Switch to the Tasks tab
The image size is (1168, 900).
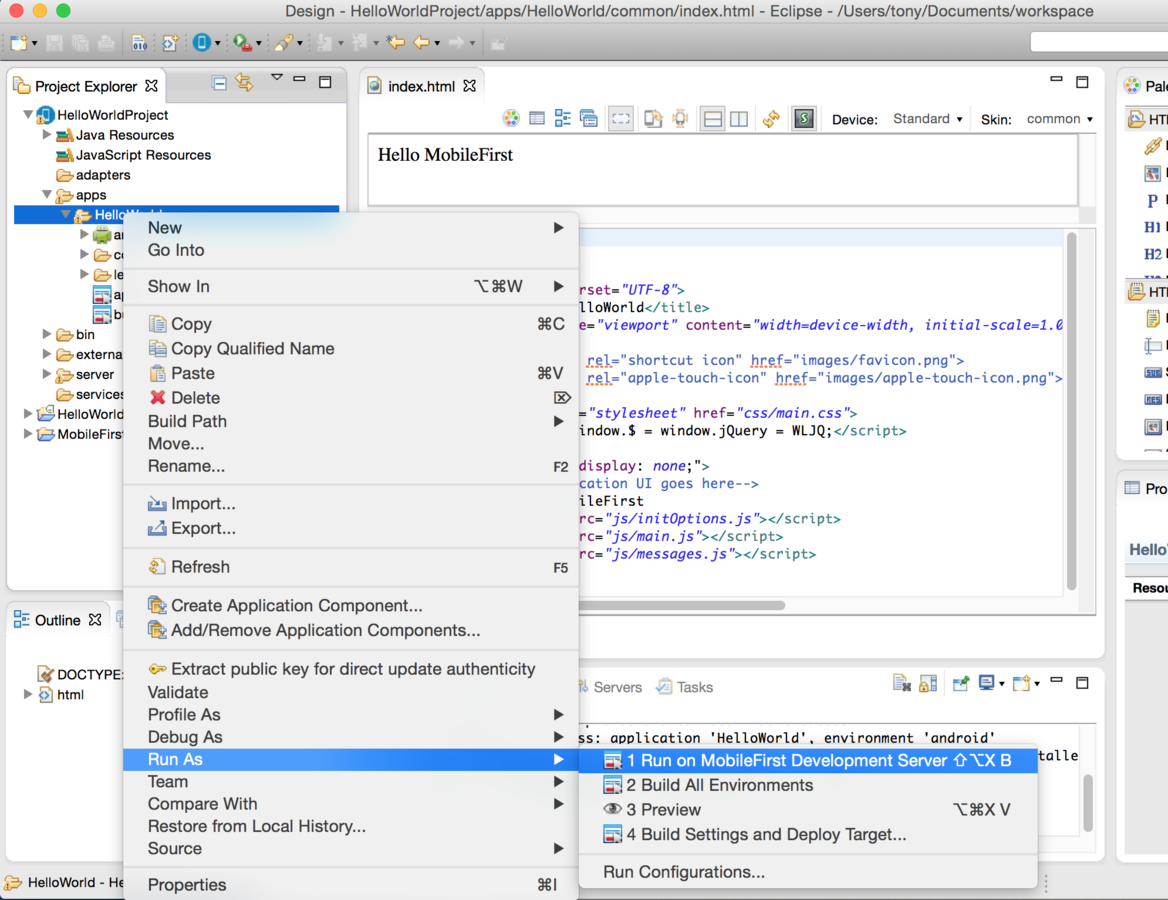pos(685,687)
